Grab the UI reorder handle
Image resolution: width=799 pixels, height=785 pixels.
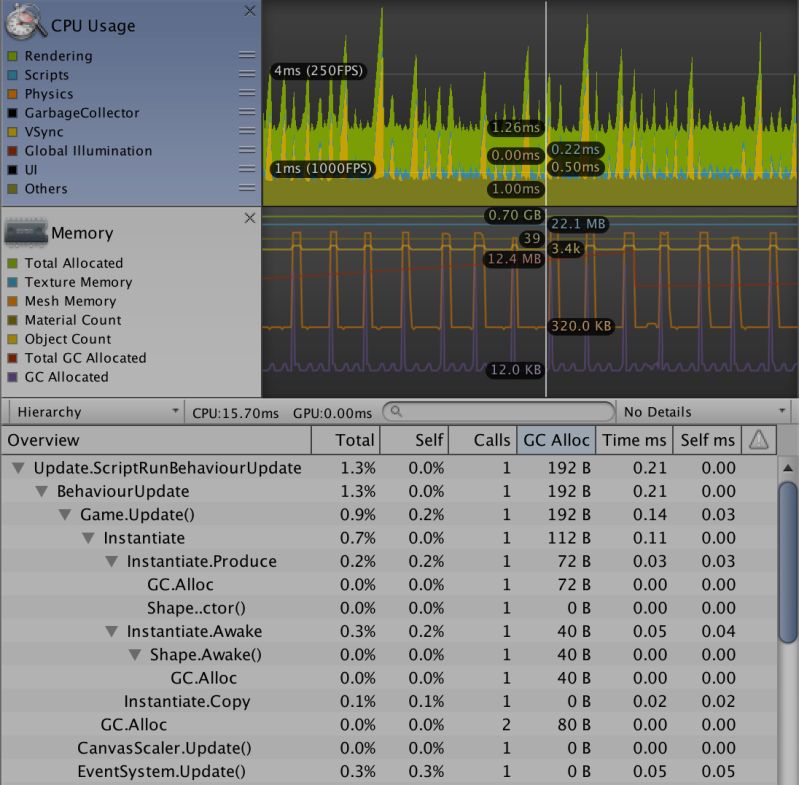pos(247,169)
